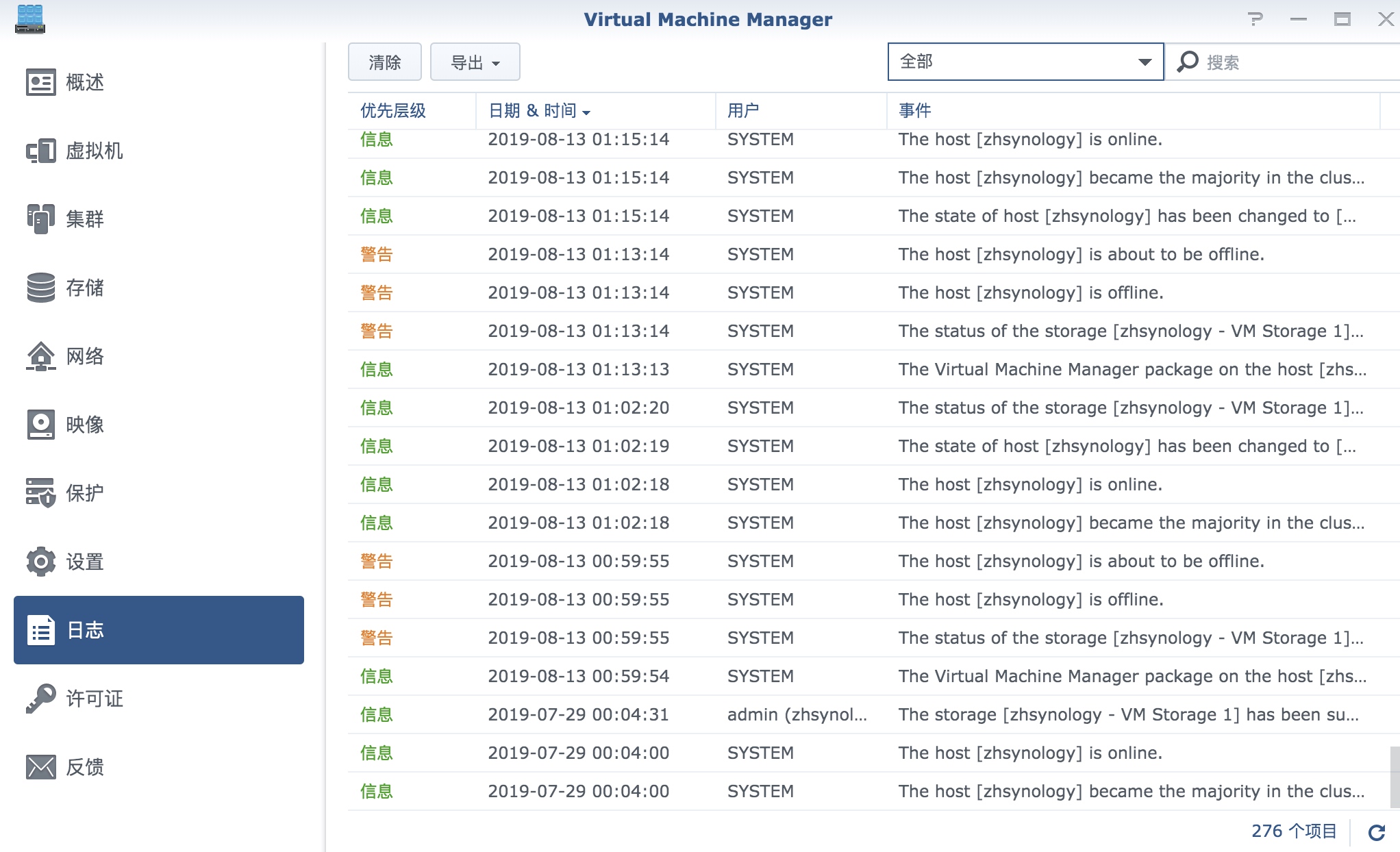
Task: Switch to 虚拟机 section
Action: [159, 151]
